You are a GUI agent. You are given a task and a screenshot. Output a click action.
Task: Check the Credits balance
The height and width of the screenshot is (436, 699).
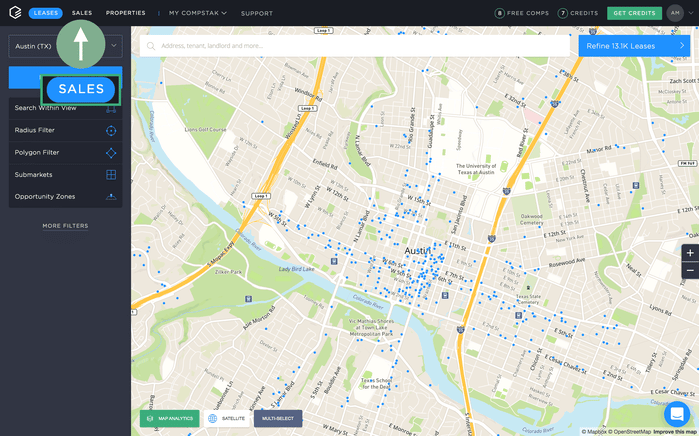[578, 13]
